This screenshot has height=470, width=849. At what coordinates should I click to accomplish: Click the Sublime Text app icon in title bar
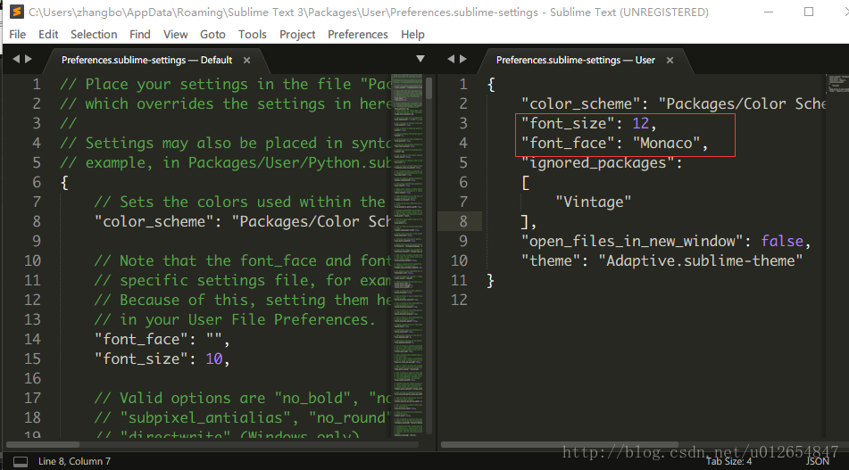[x=16, y=12]
